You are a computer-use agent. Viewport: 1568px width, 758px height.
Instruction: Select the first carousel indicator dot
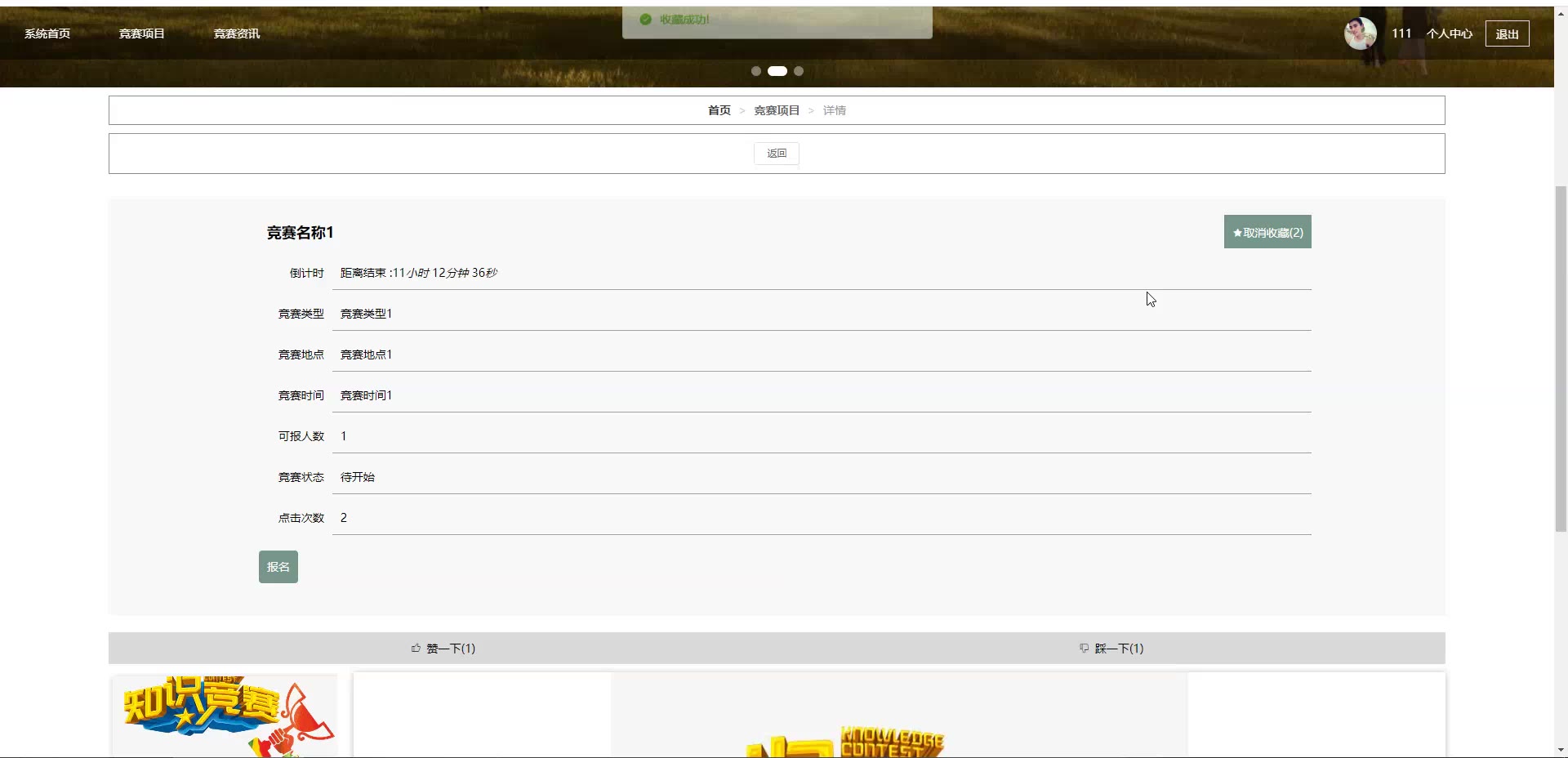tap(756, 71)
